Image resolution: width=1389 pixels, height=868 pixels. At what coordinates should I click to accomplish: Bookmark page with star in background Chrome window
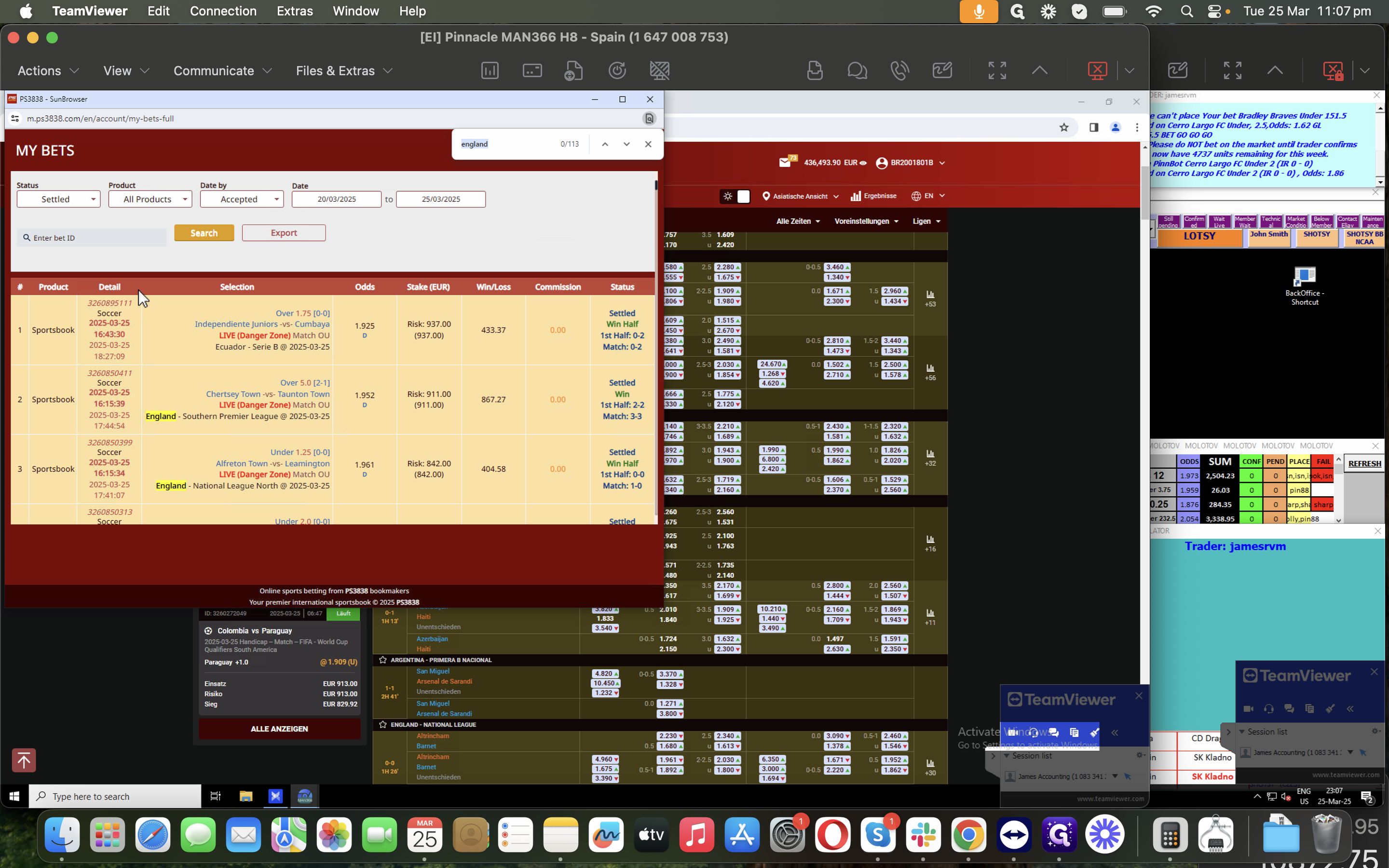(1063, 127)
